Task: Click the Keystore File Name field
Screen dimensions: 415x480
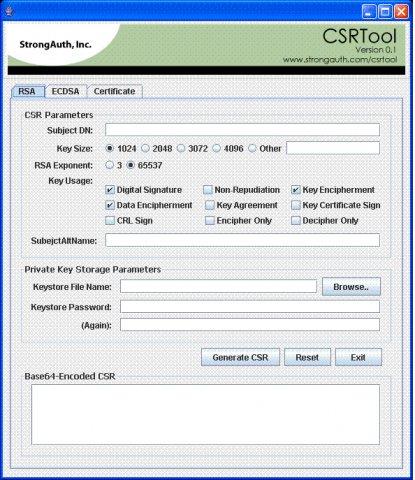Action: coord(218,286)
